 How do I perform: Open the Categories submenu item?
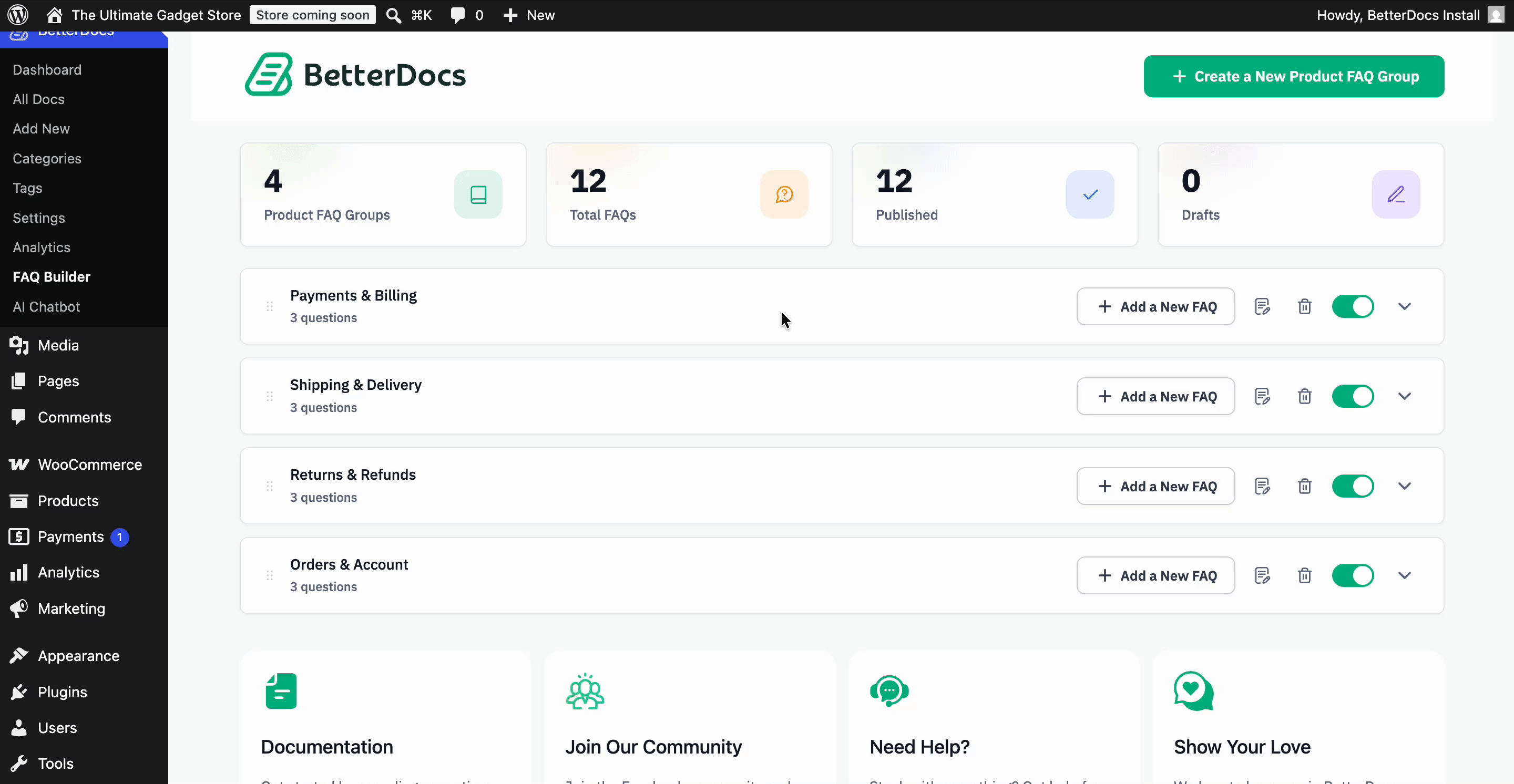47,158
